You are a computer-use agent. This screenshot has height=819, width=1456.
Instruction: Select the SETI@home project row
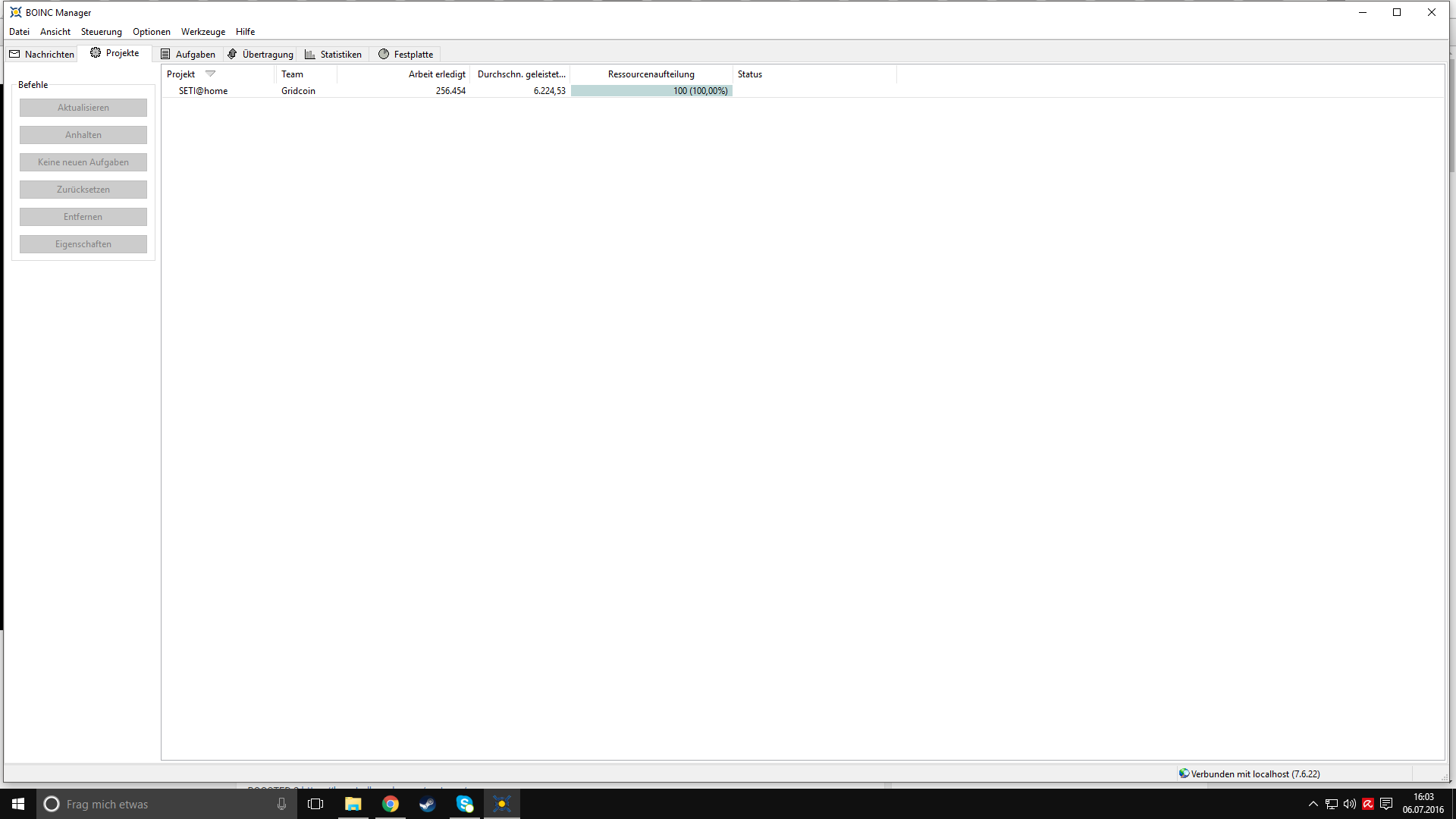pyautogui.click(x=203, y=91)
